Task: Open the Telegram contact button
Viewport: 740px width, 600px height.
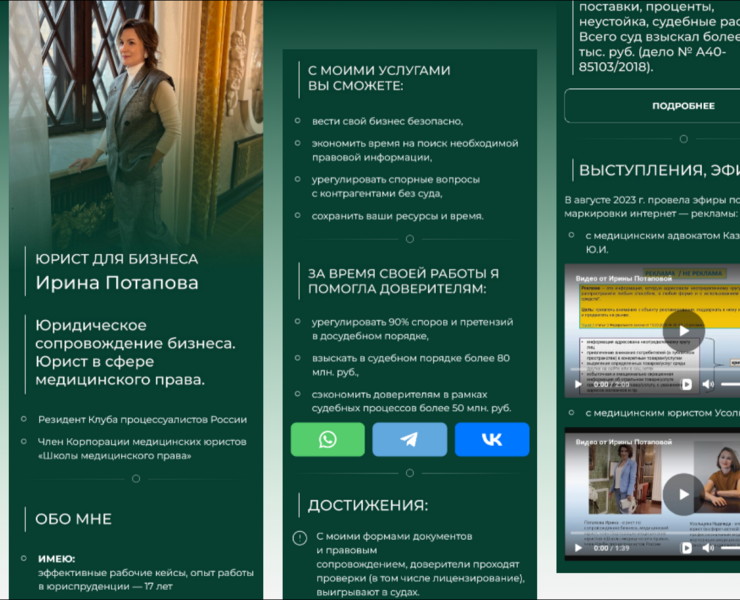Action: pyautogui.click(x=410, y=439)
